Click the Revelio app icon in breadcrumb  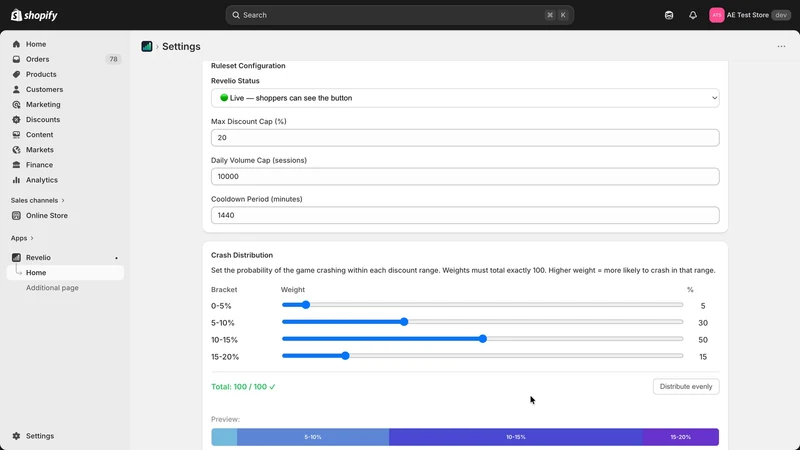click(147, 46)
